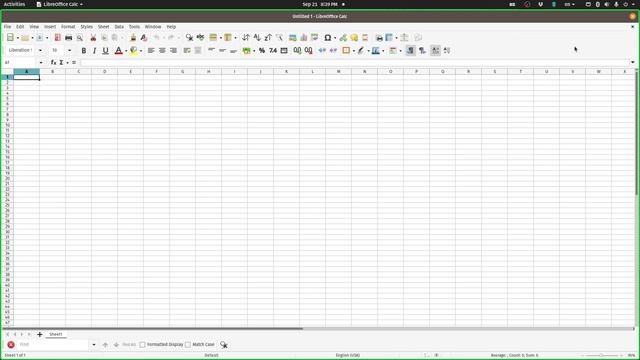Click the Sort icon
Image resolution: width=640 pixels, height=360 pixels.
tap(245, 38)
